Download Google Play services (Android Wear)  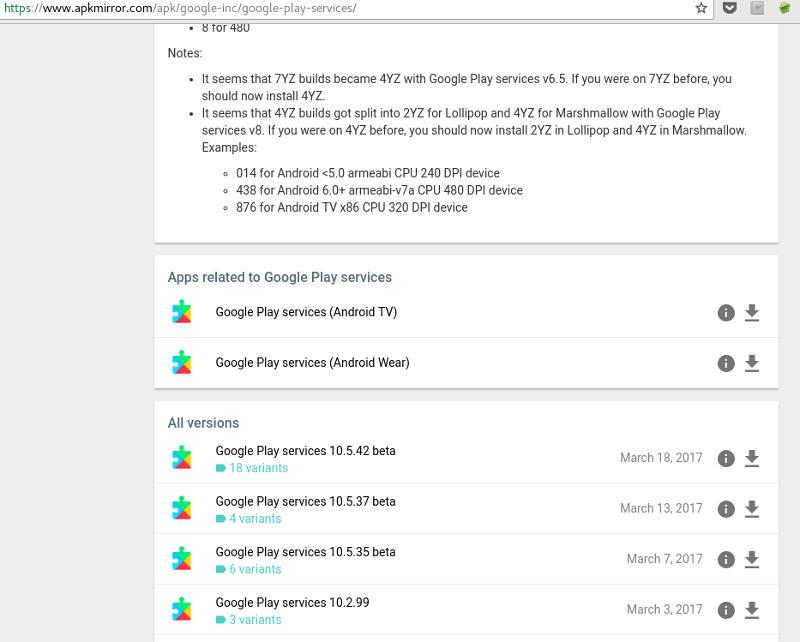click(x=752, y=363)
